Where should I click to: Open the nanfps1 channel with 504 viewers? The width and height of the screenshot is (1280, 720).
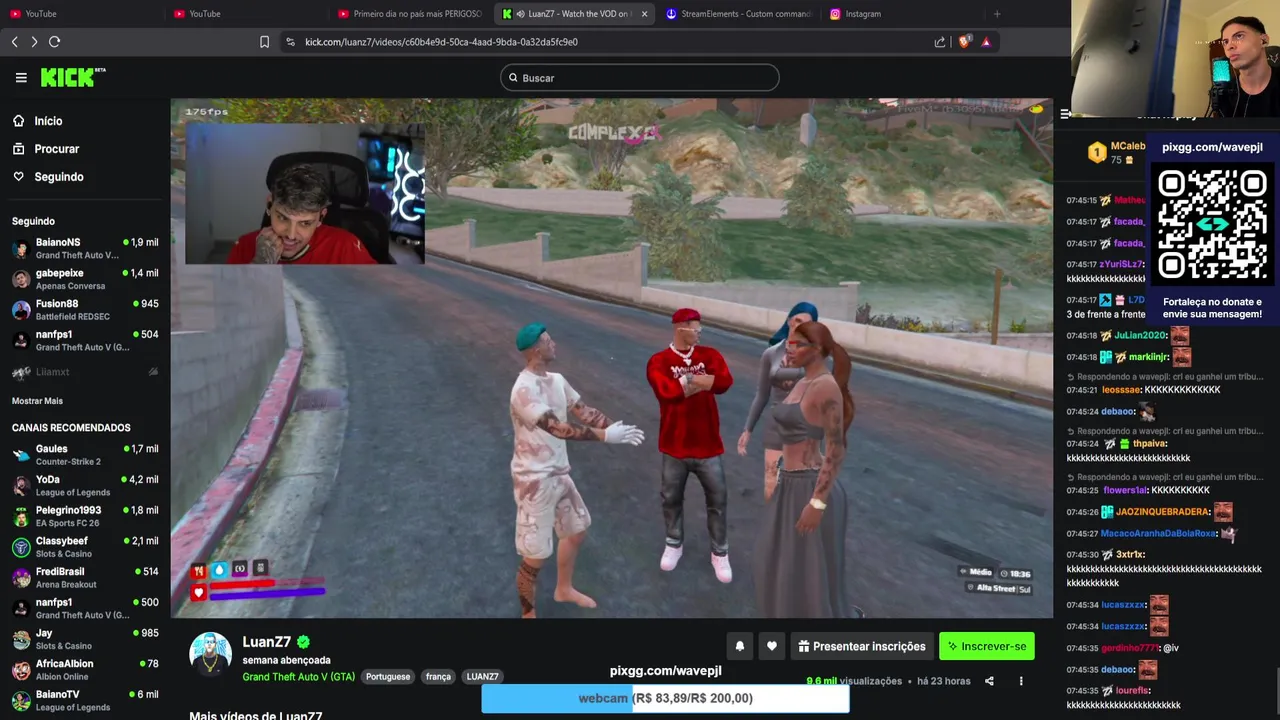[85, 341]
